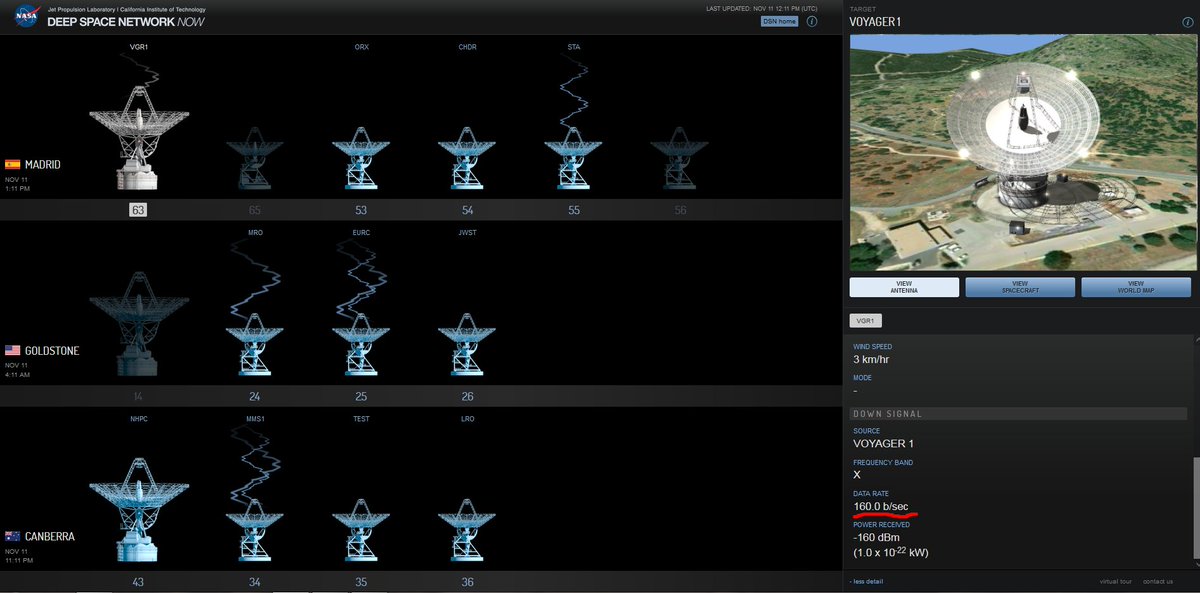Click antenna number 24

[x=255, y=397]
